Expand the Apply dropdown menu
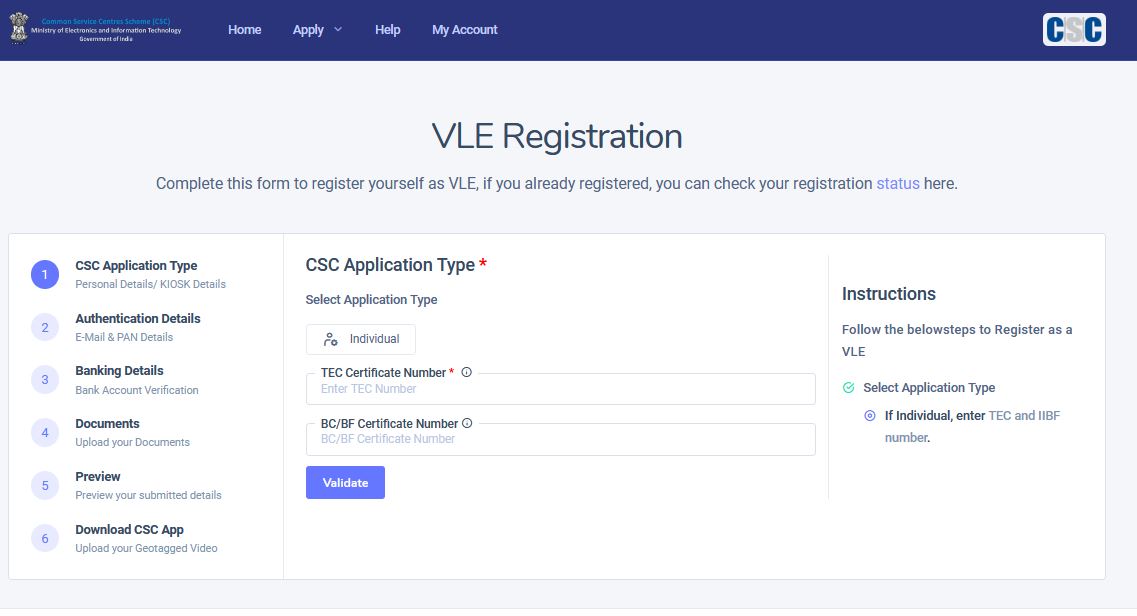The width and height of the screenshot is (1137, 616). pos(317,30)
